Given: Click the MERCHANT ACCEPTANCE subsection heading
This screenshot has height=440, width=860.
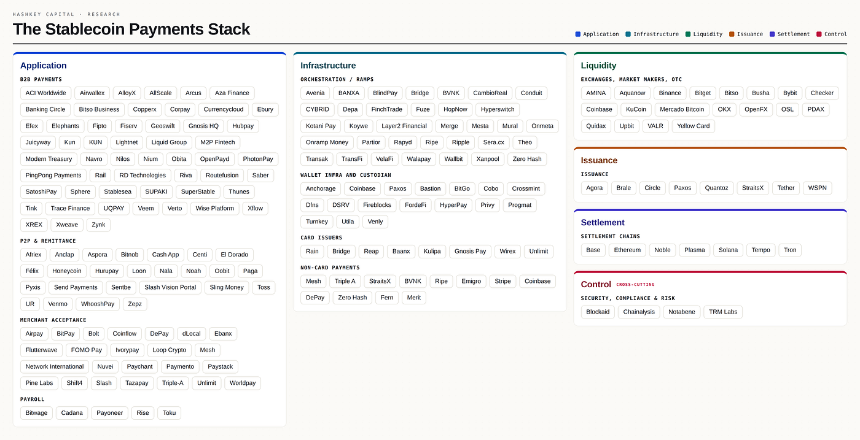Looking at the screenshot, I should click(53, 320).
